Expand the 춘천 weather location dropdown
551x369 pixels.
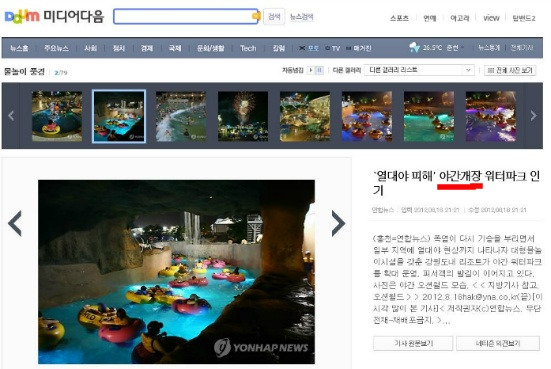(x=455, y=48)
